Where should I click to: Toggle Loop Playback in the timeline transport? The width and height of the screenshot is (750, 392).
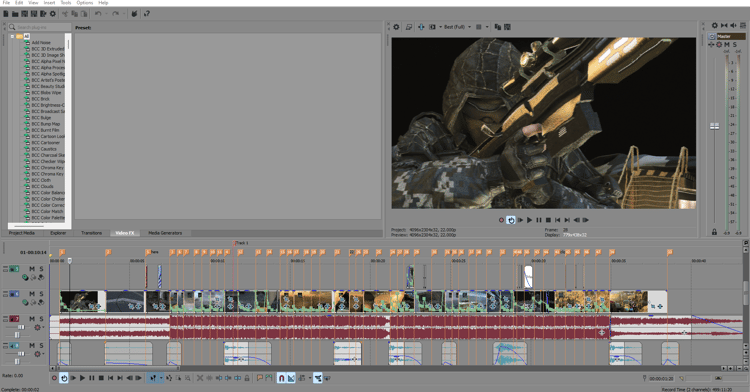[x=64, y=378]
